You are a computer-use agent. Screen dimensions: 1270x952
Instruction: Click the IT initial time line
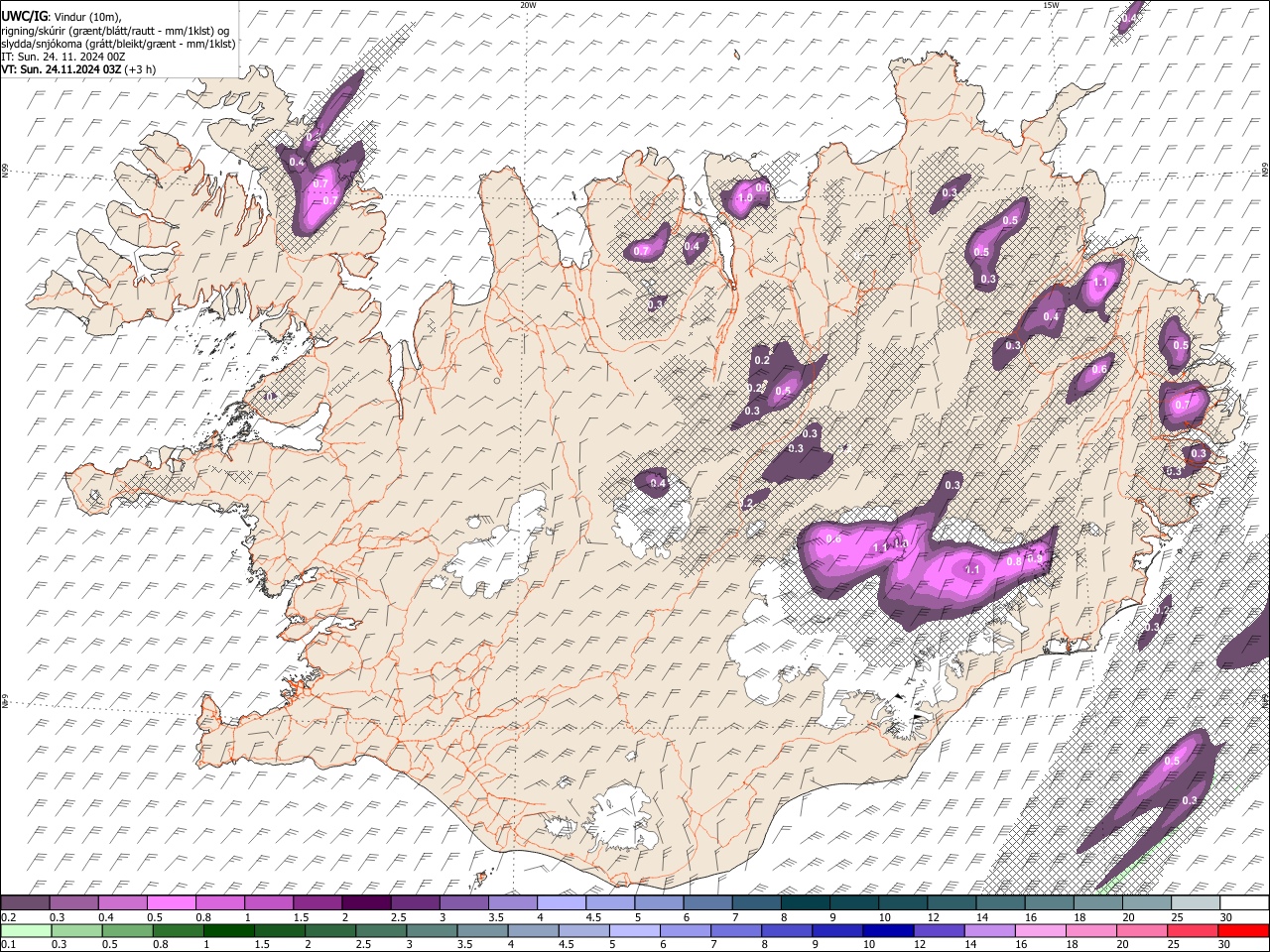click(x=63, y=57)
